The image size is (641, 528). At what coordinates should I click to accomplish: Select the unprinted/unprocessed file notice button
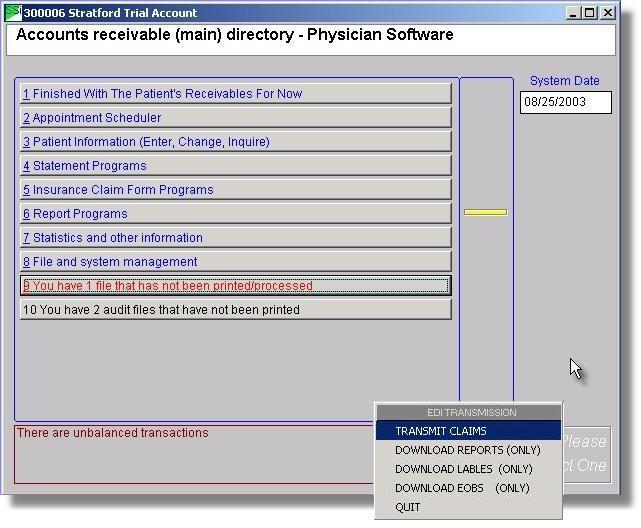236,286
